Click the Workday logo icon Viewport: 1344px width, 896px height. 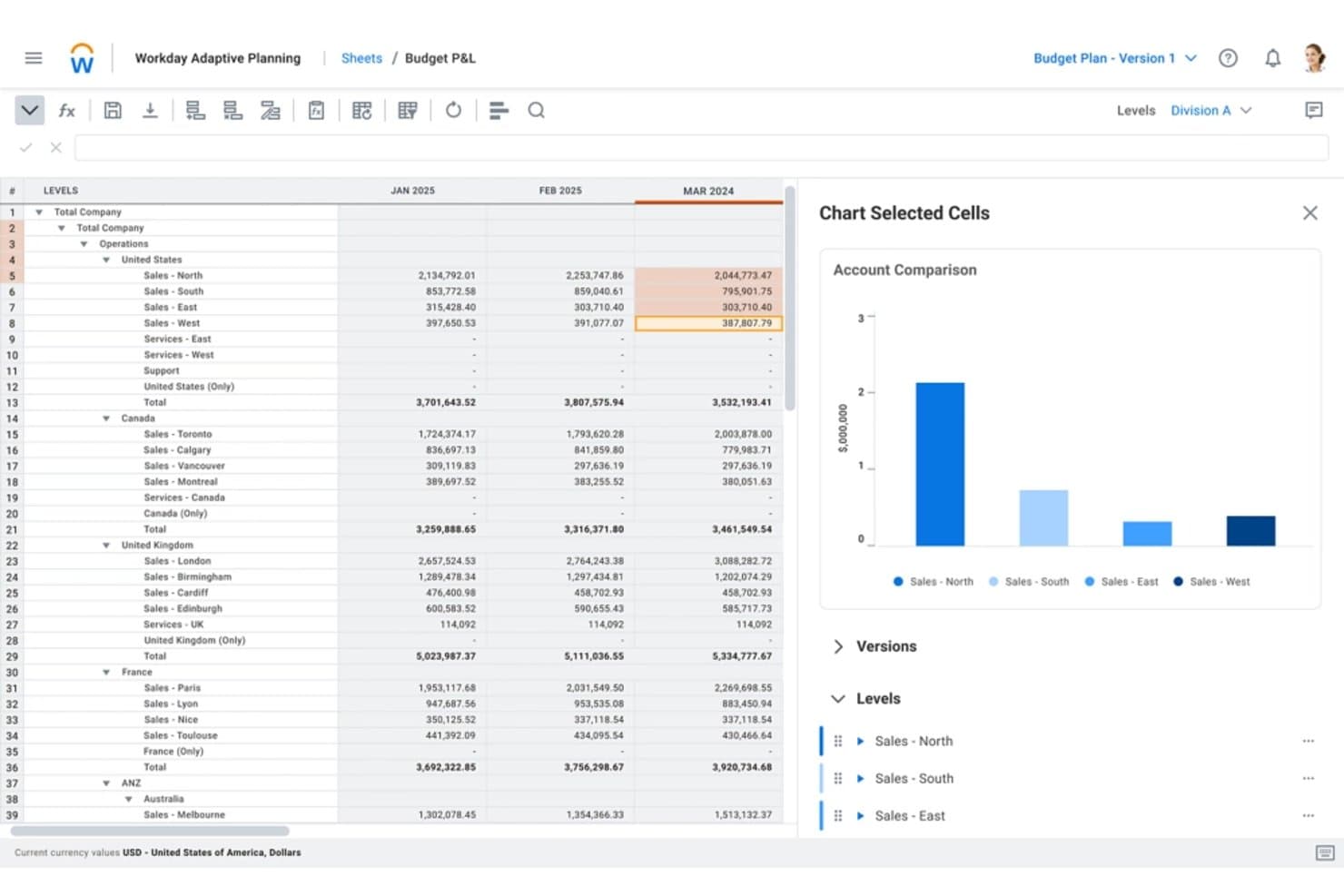(82, 58)
